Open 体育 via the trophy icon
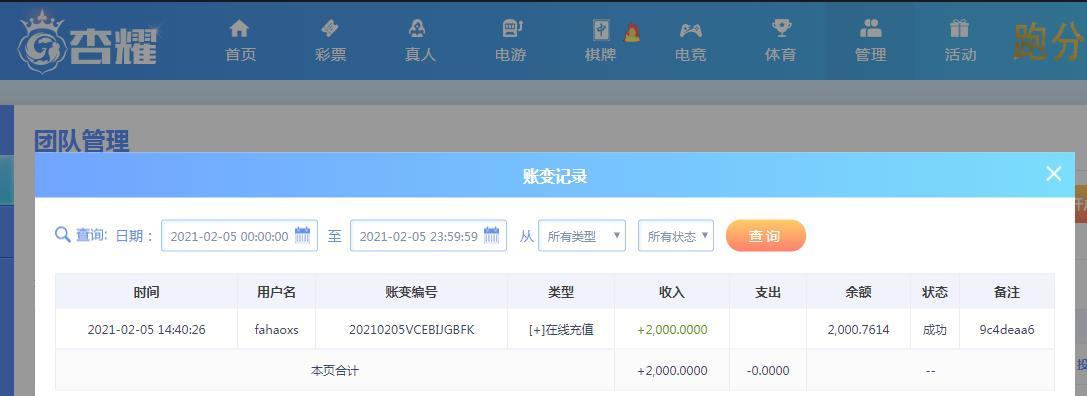 click(781, 28)
